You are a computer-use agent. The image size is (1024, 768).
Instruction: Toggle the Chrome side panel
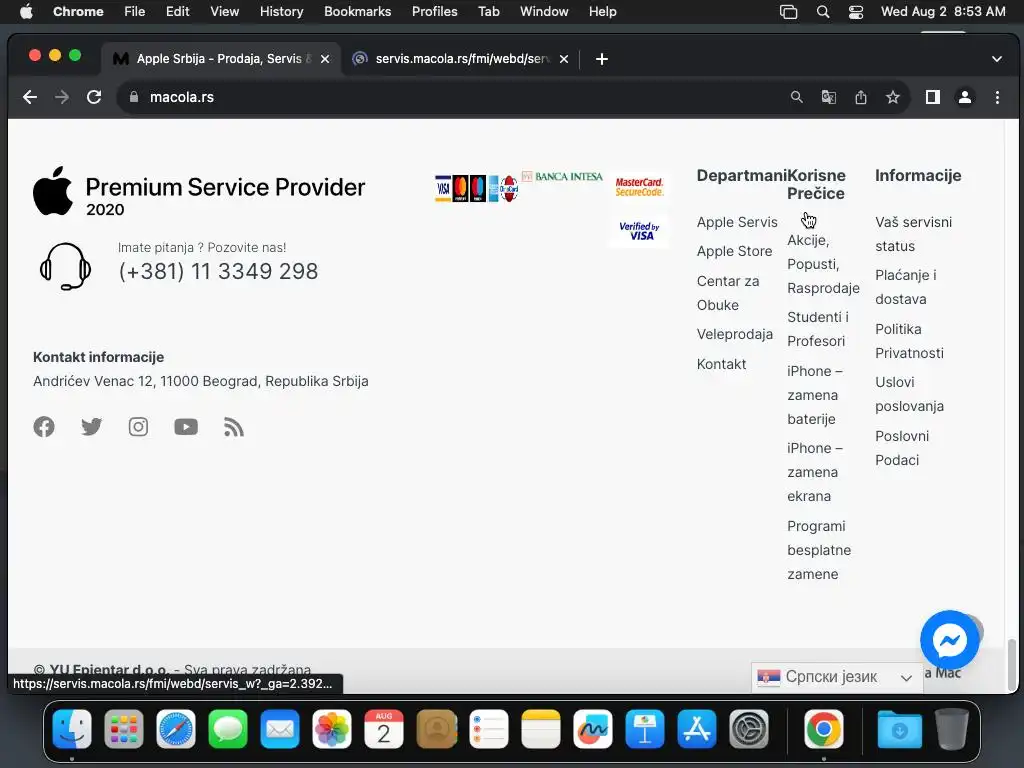coord(933,97)
